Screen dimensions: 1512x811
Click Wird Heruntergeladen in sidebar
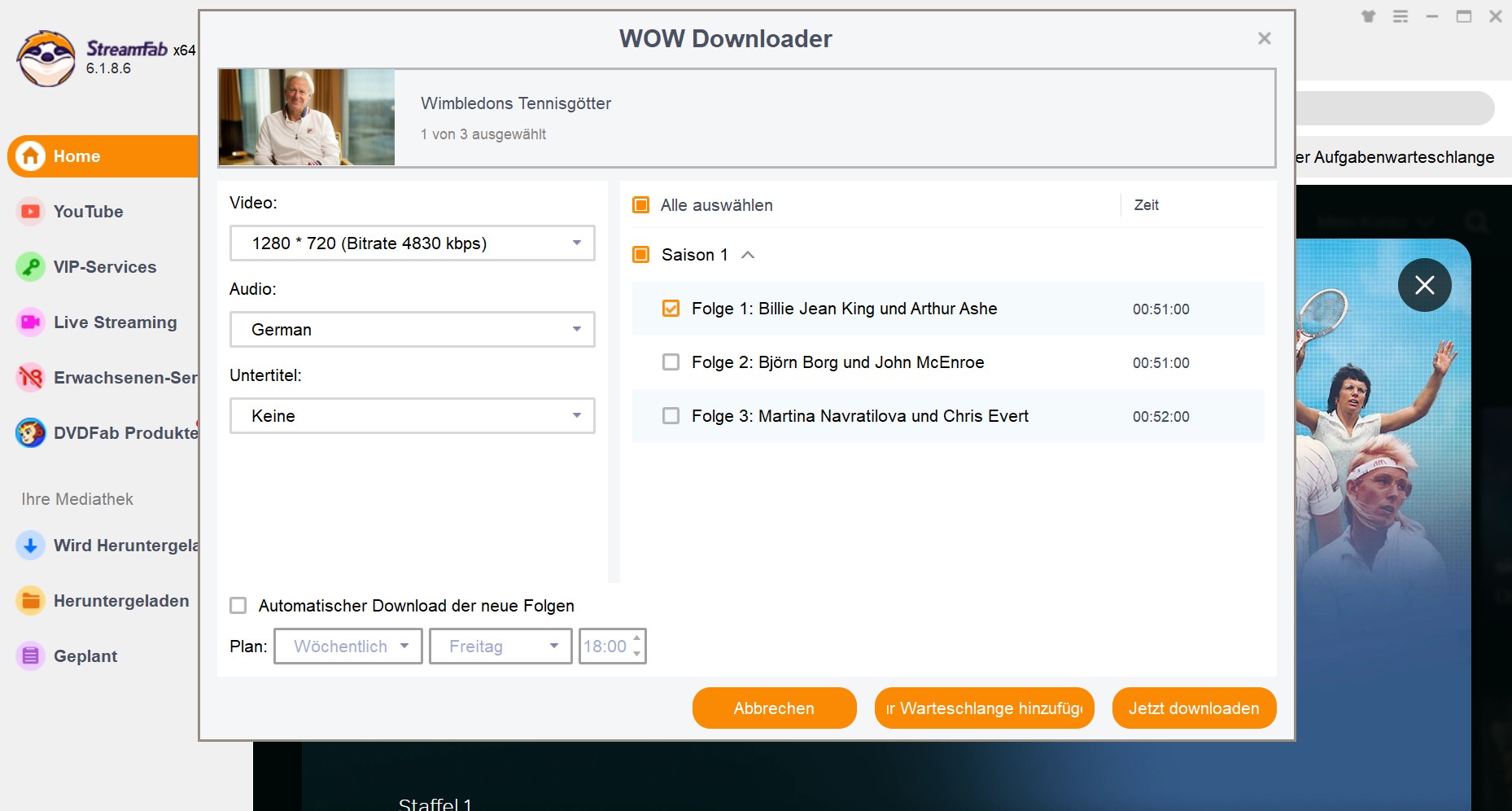tap(126, 546)
